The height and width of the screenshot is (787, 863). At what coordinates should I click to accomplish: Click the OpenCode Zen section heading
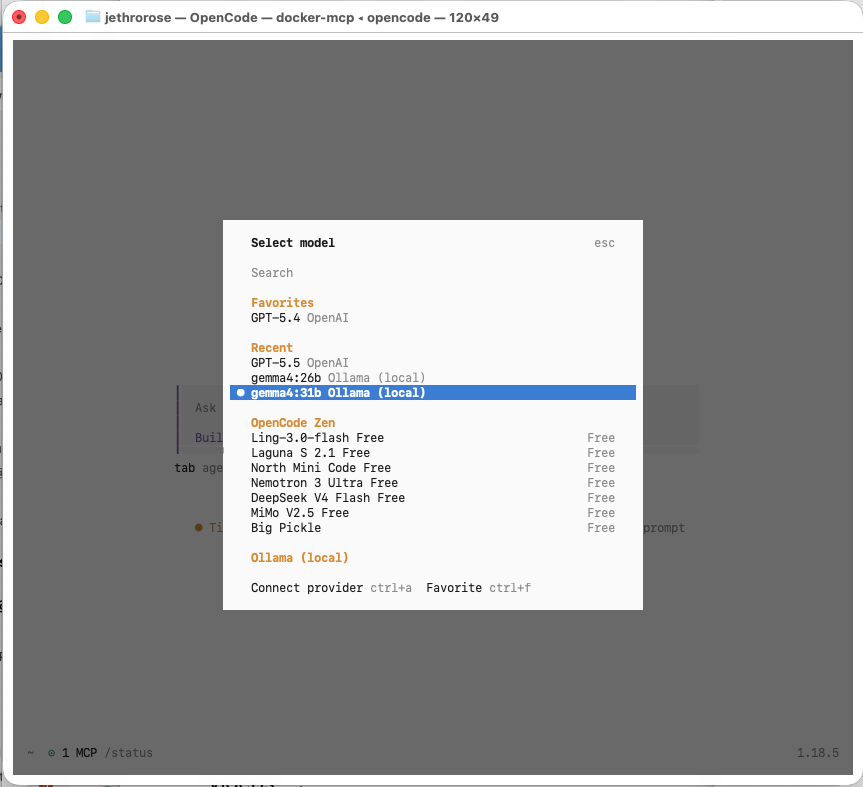tap(293, 423)
